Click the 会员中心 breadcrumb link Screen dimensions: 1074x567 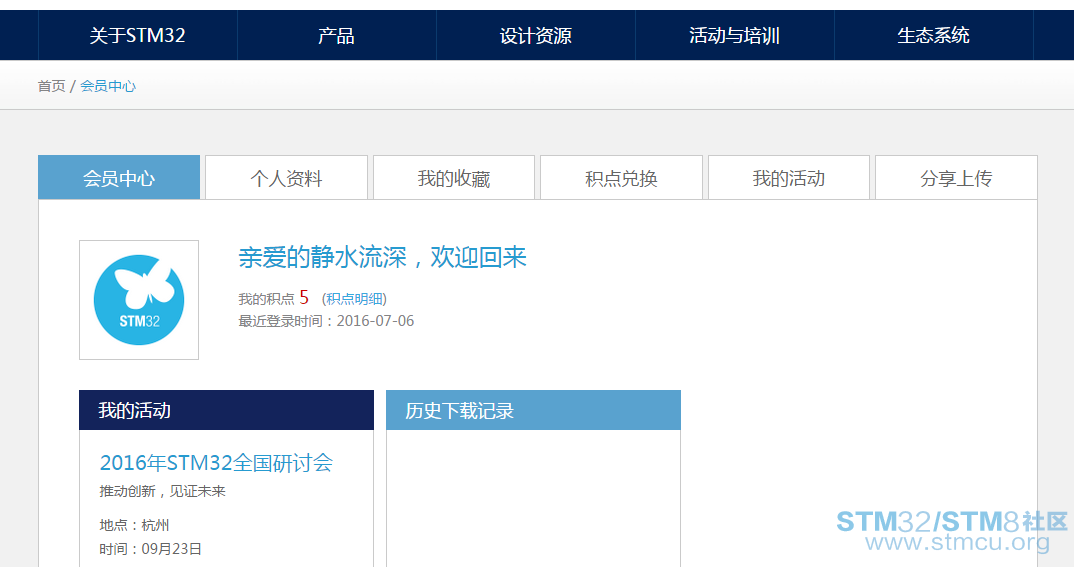click(108, 86)
